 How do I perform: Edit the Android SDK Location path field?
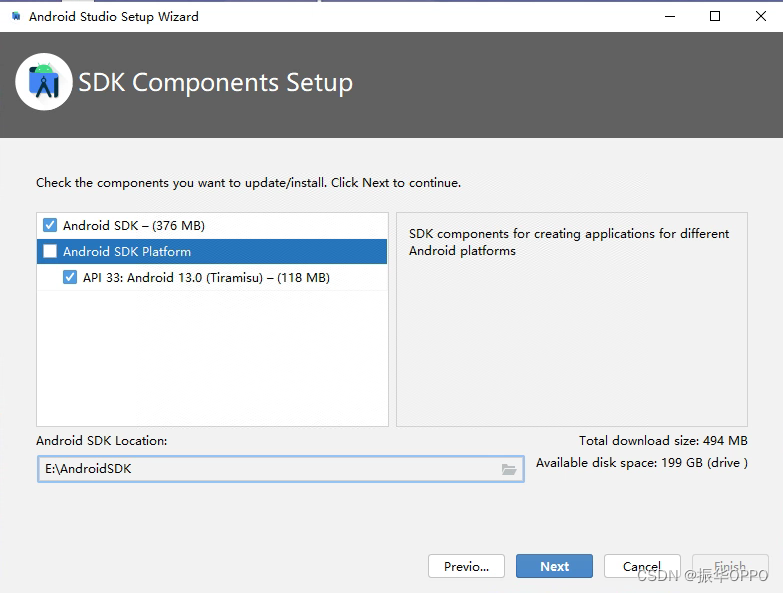click(x=280, y=469)
